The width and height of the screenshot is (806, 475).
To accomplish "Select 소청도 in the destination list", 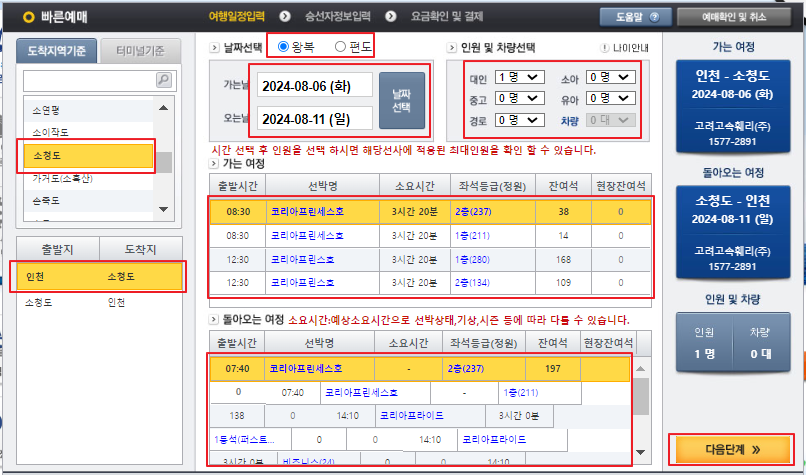I will coord(88,155).
